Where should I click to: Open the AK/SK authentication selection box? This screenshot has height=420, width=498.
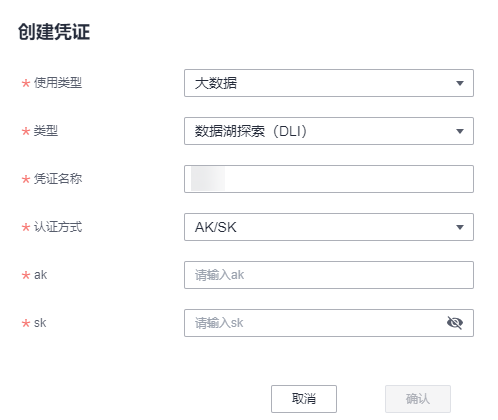(329, 227)
